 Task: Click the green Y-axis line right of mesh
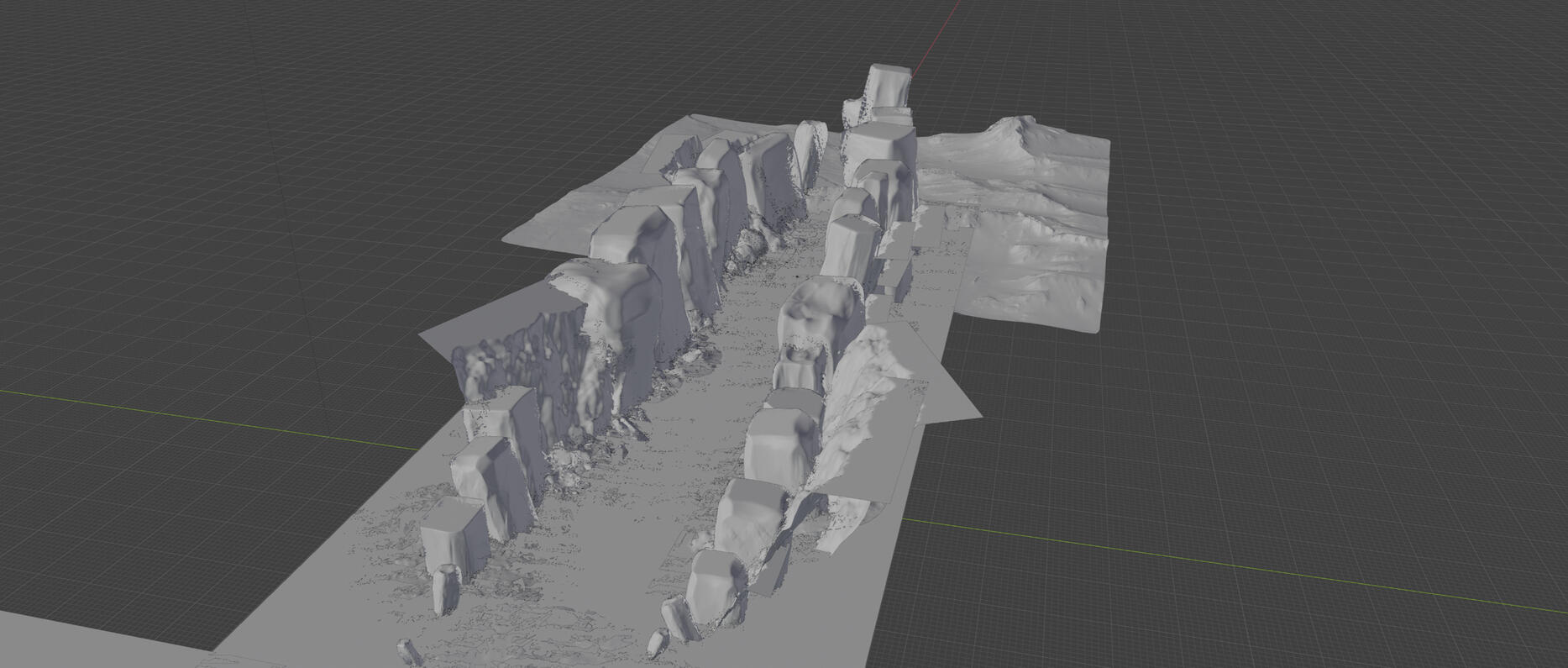(x=1260, y=570)
